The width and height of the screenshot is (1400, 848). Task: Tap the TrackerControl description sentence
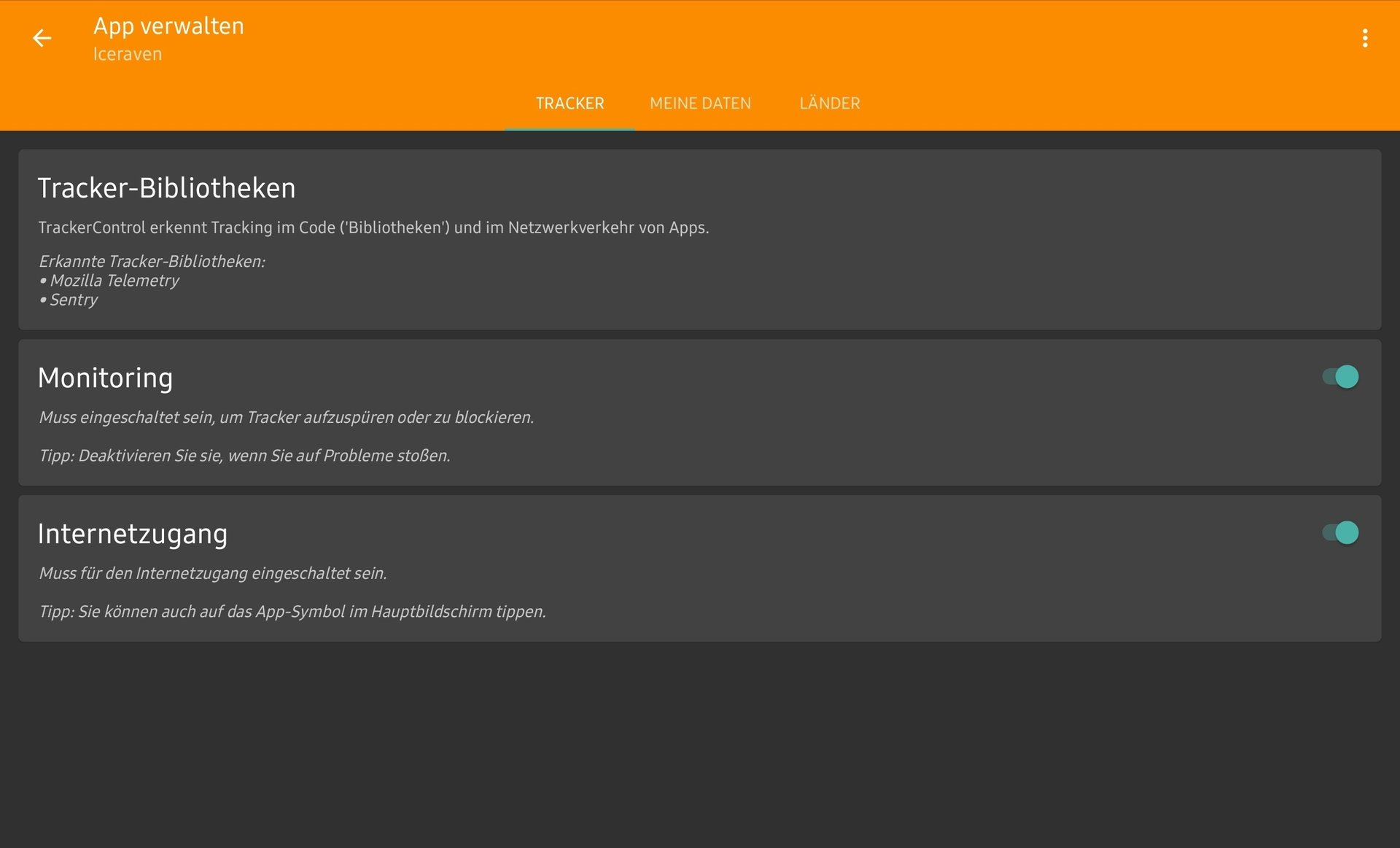point(373,227)
